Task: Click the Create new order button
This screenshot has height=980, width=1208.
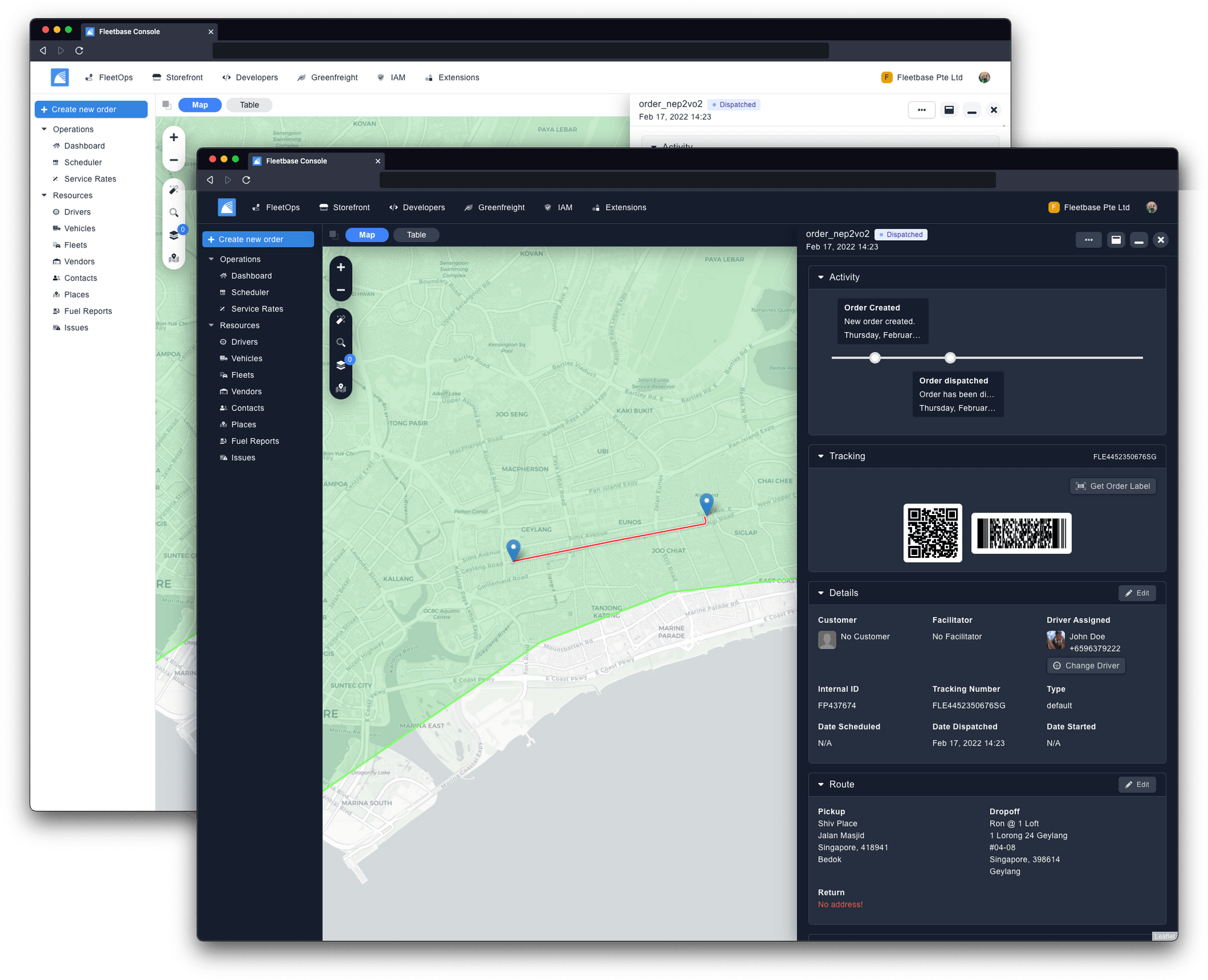Action: 258,239
